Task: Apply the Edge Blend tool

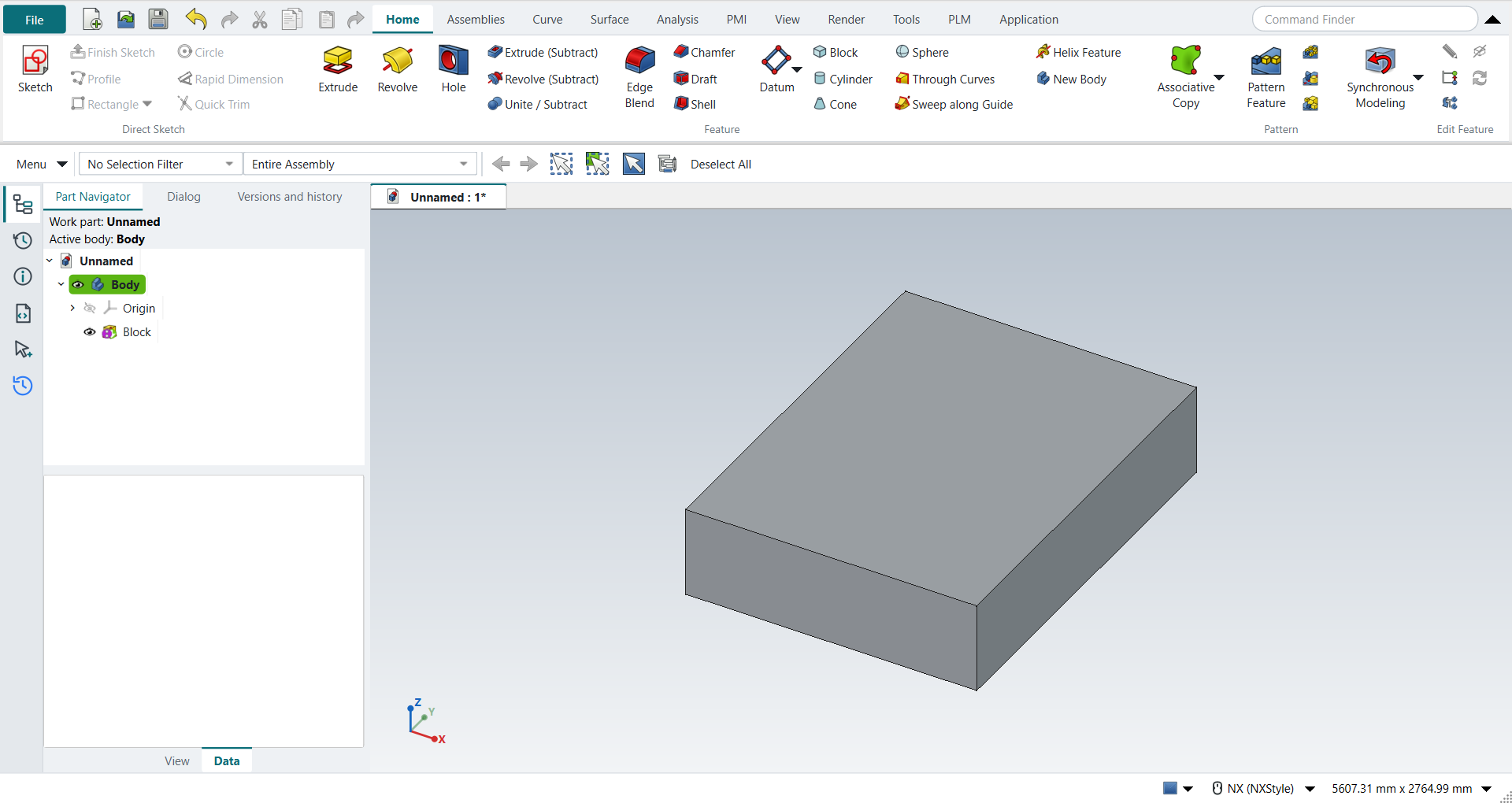Action: [639, 77]
